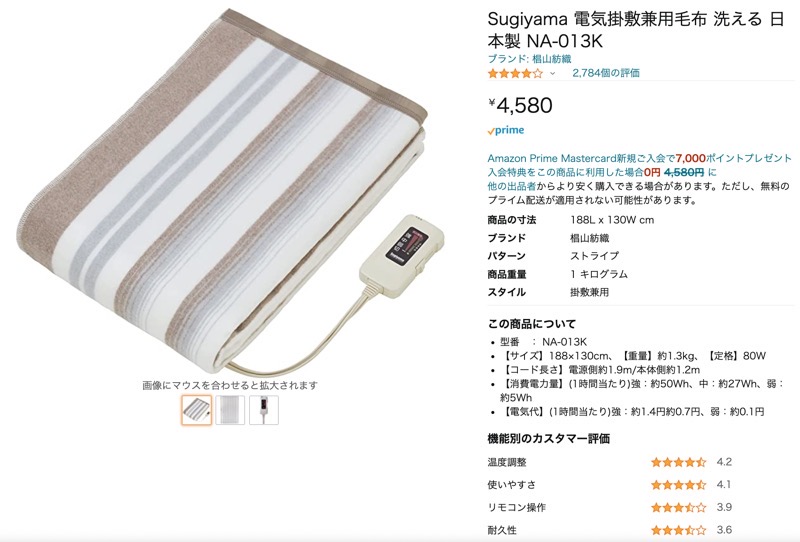800x542 pixels.
Task: Open the 2,784個の評価 reviews link
Action: pyautogui.click(x=606, y=73)
